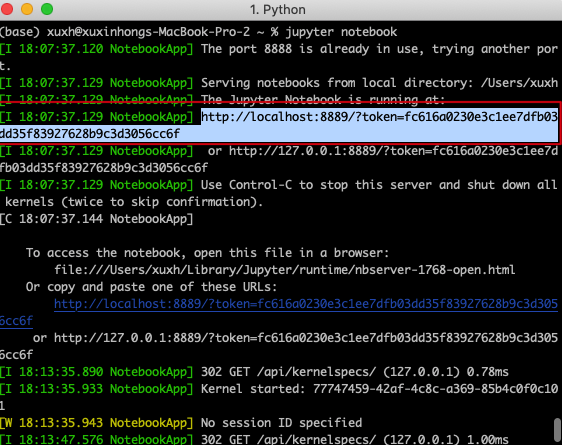Click the '[C 18:07:37.144 NotebookApp]' log prefix

click(97, 219)
